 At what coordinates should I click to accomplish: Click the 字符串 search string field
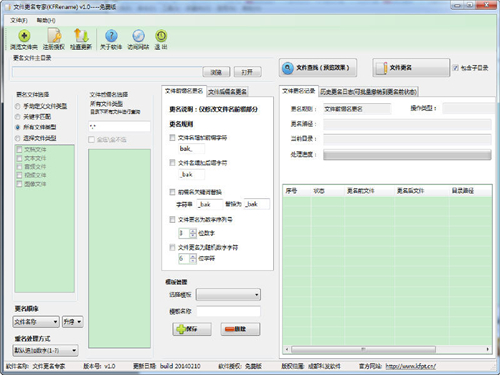pyautogui.click(x=209, y=204)
